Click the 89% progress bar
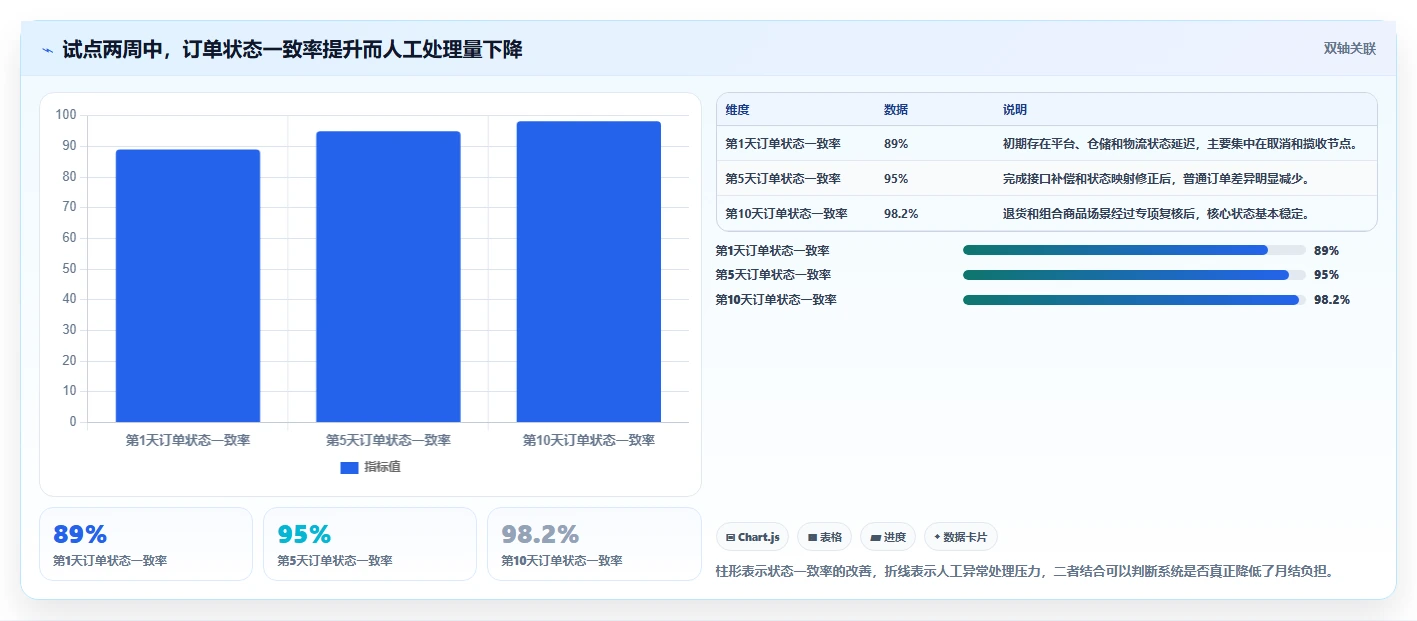Image resolution: width=1417 pixels, height=621 pixels. coord(1134,251)
